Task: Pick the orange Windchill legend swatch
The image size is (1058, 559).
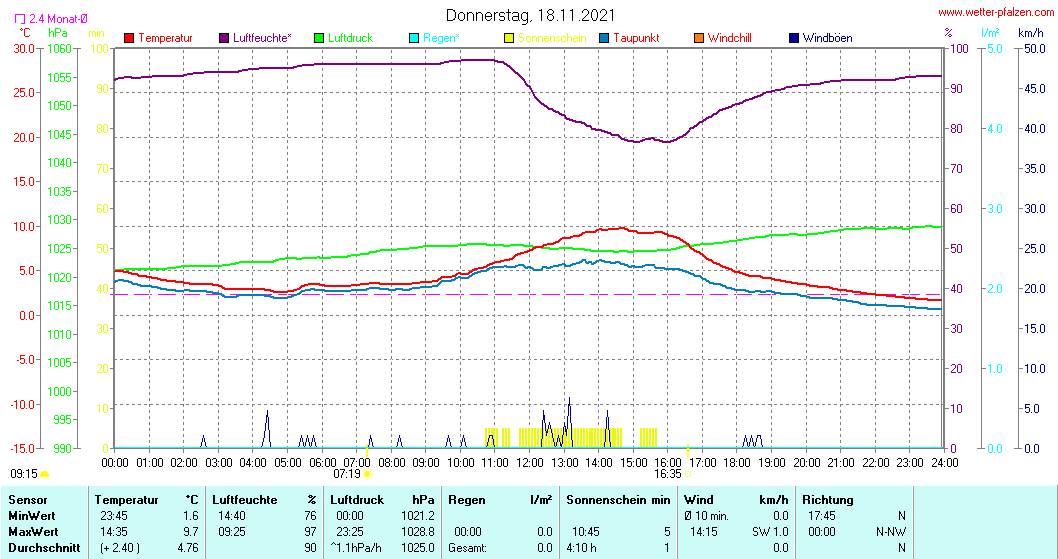Action: pos(699,38)
